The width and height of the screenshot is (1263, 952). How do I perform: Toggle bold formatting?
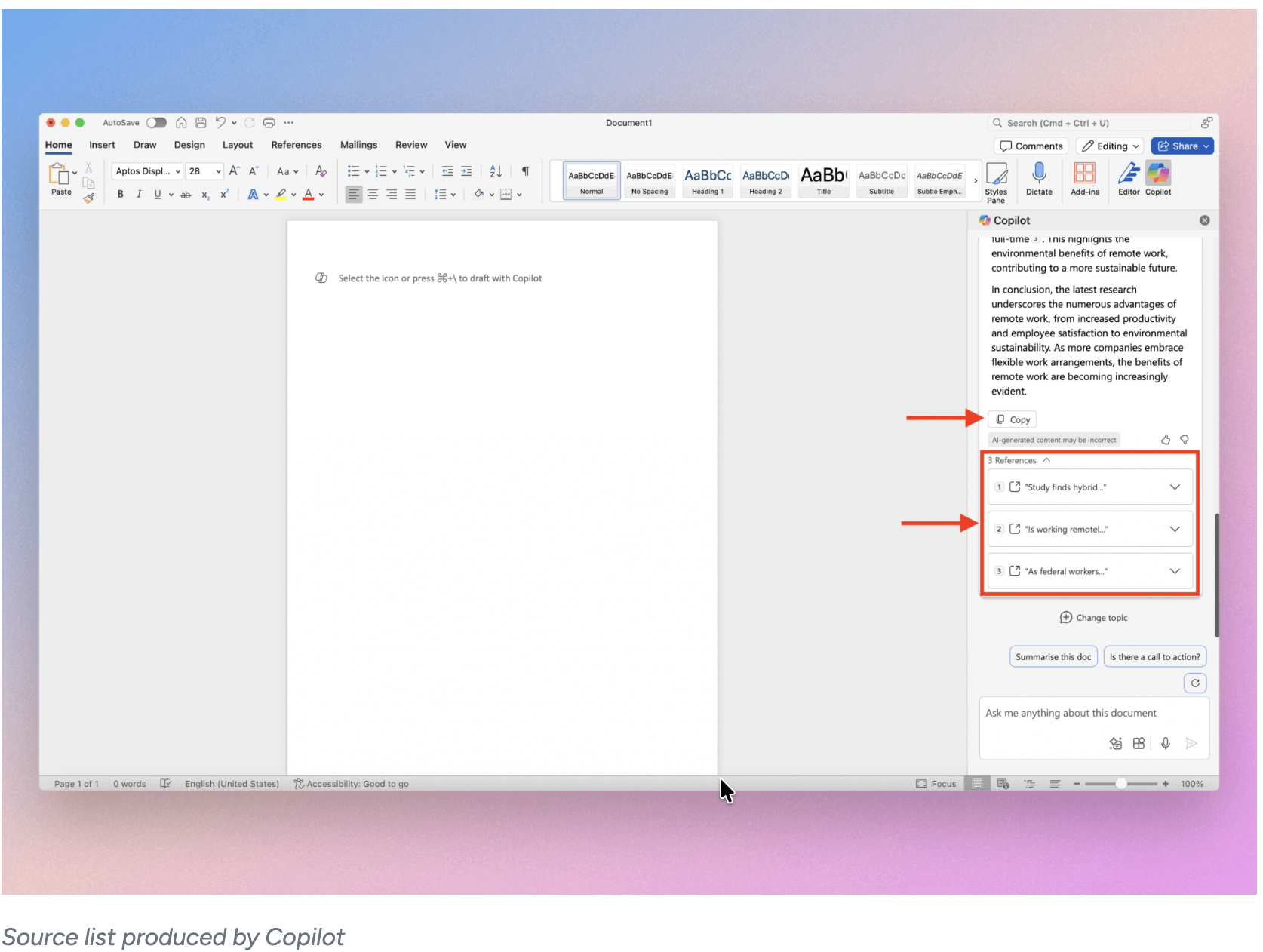click(x=120, y=194)
